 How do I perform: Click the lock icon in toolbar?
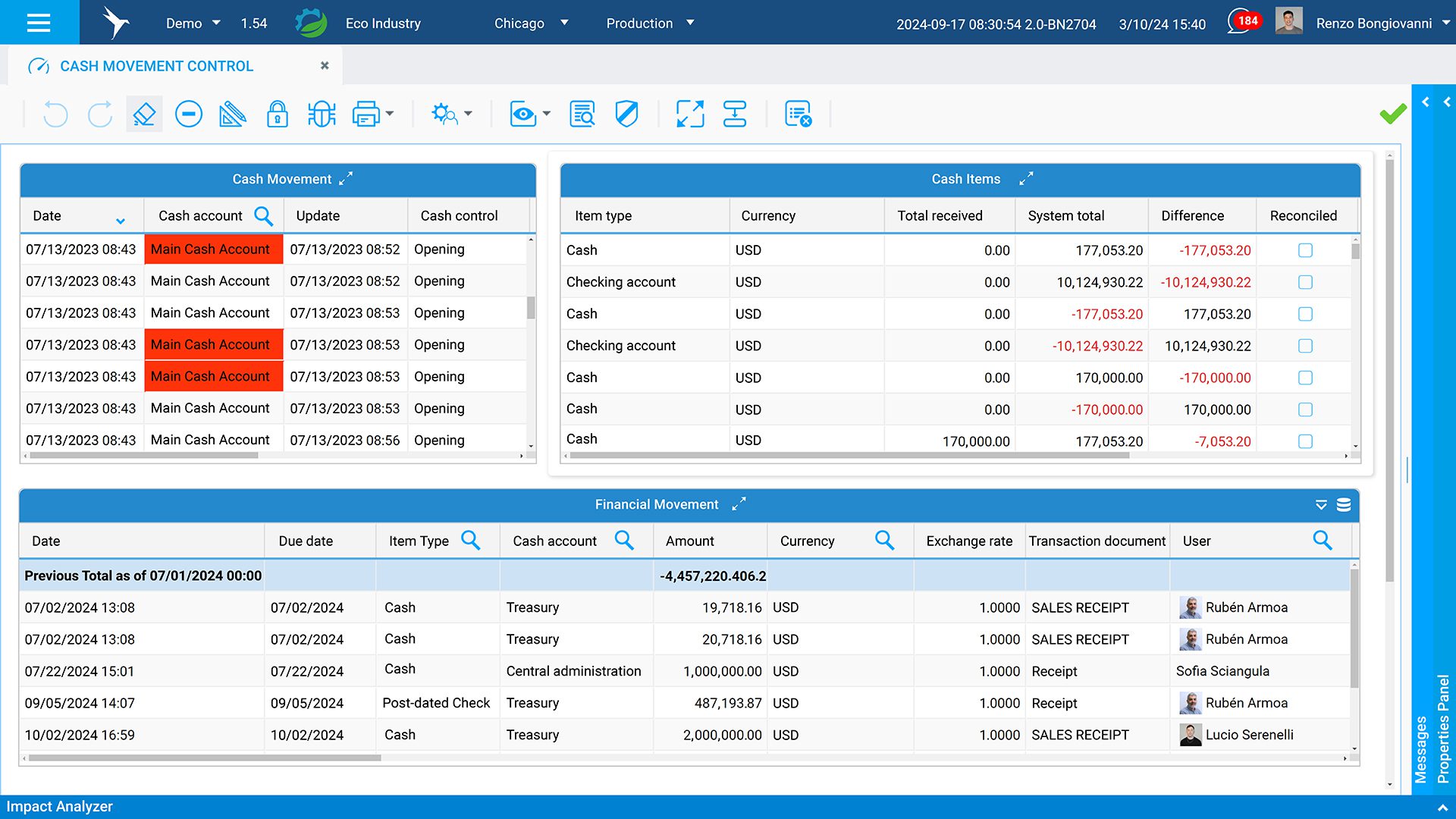click(x=277, y=115)
